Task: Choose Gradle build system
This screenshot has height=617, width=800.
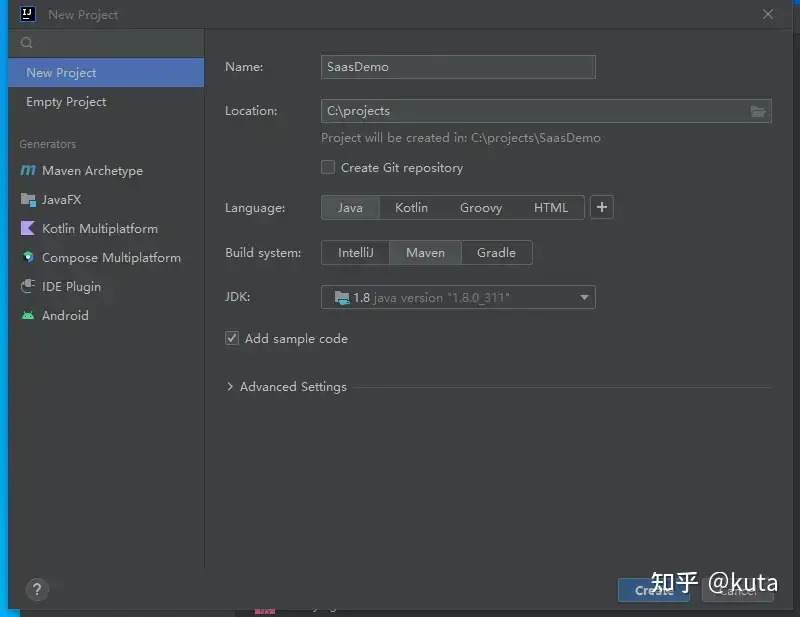Action: (x=496, y=253)
